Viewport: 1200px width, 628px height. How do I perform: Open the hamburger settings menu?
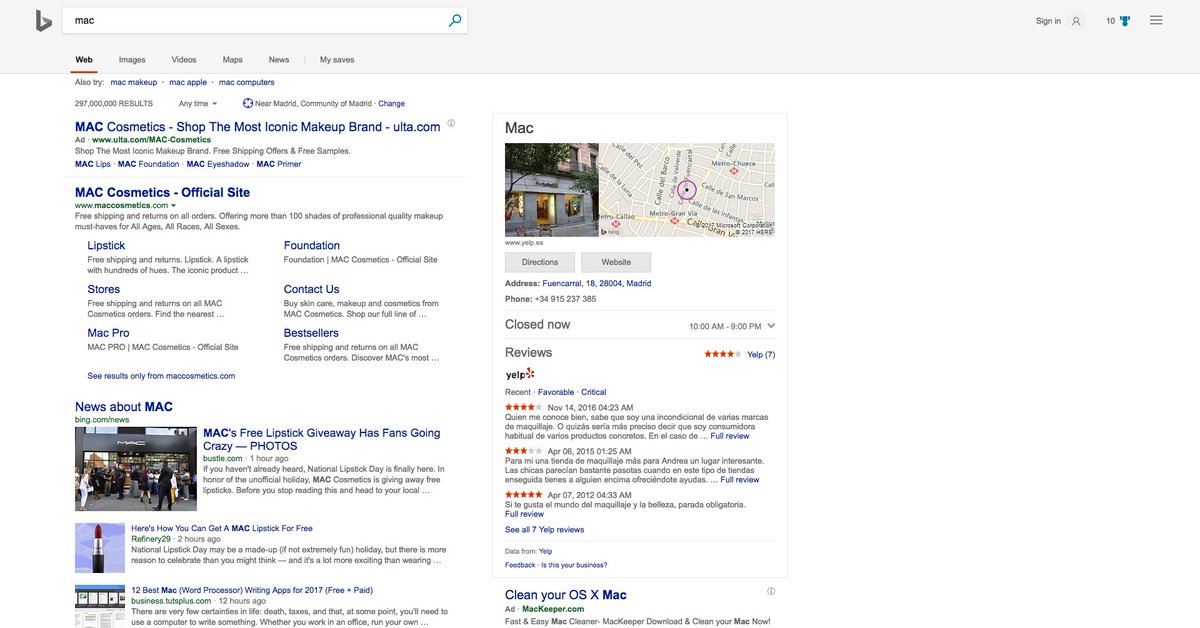click(x=1156, y=20)
